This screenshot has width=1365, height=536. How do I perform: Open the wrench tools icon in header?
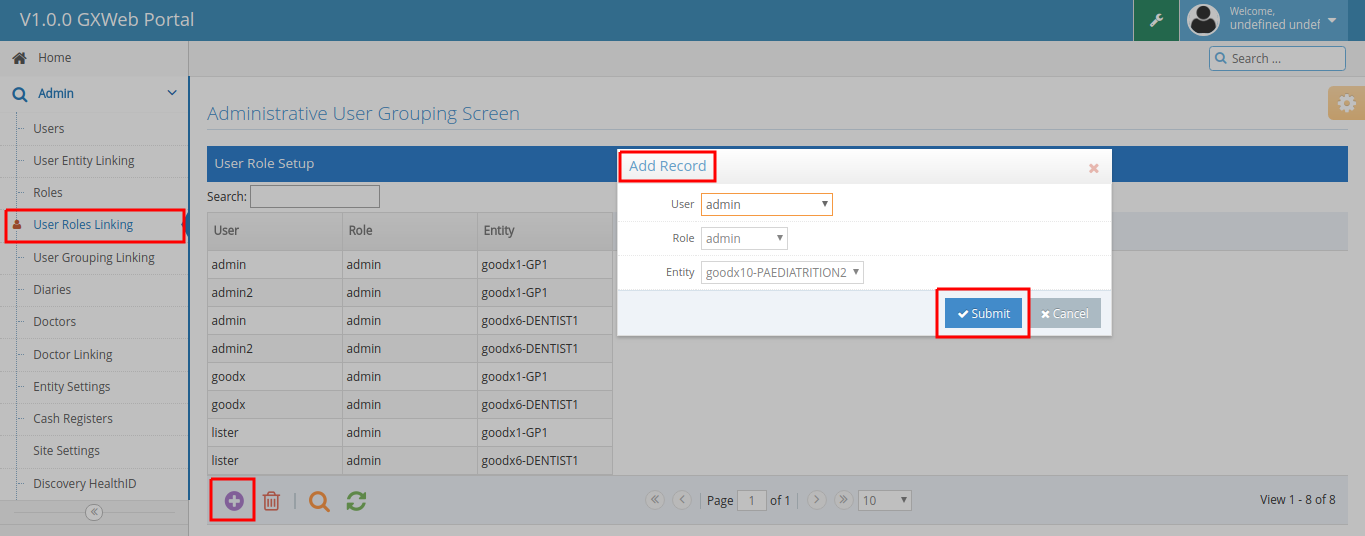tap(1156, 20)
